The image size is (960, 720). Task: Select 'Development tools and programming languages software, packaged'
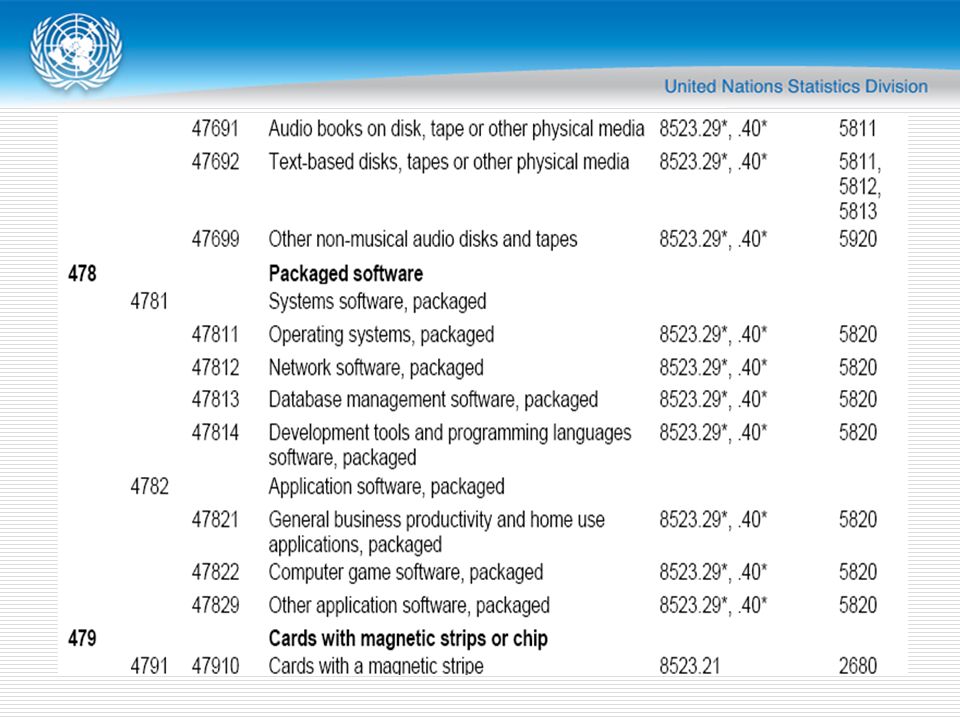(x=449, y=445)
